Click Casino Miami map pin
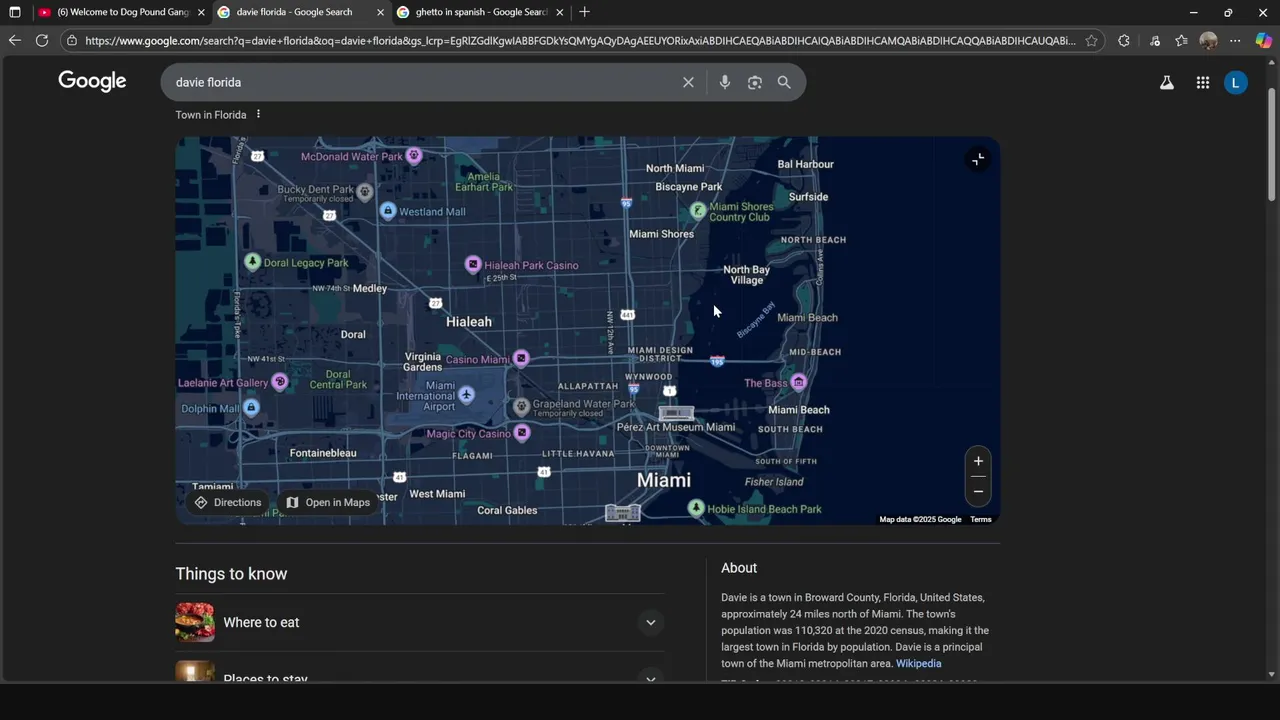 521,358
